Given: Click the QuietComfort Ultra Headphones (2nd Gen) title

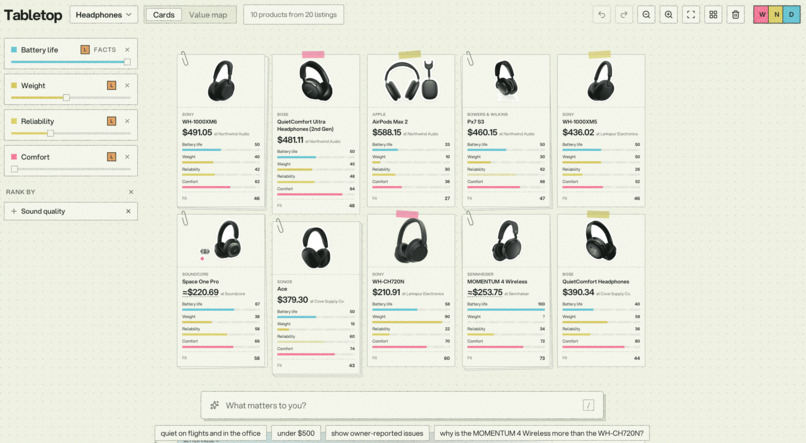Looking at the screenshot, I should coord(305,125).
